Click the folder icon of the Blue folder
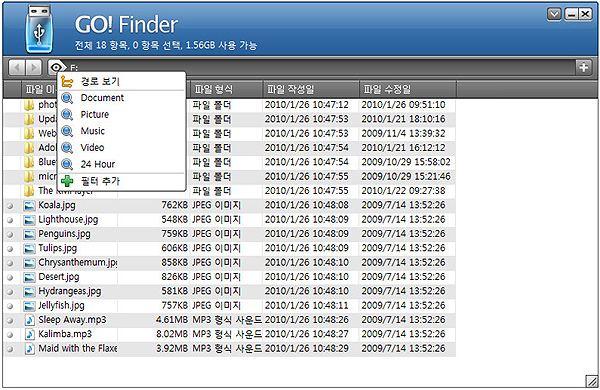This screenshot has height=390, width=600. (29, 162)
